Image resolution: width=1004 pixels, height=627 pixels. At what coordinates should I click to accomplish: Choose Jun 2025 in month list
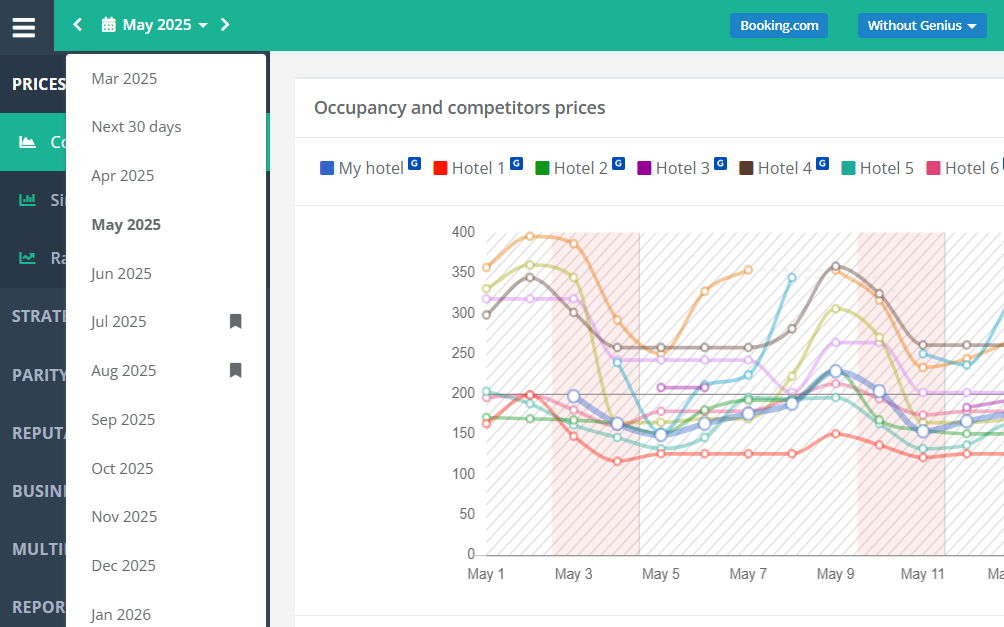[121, 273]
